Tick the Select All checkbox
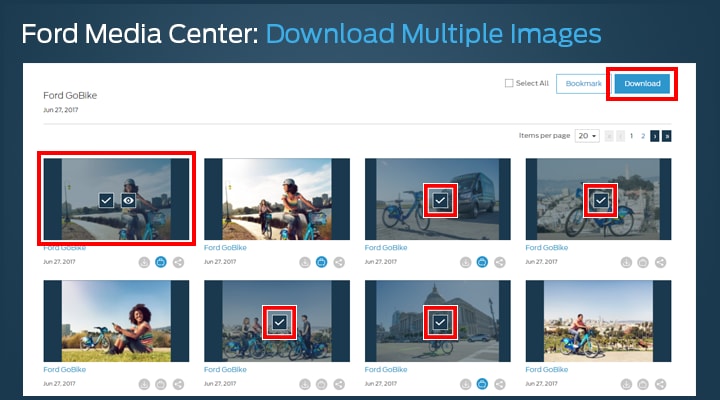The height and width of the screenshot is (400, 720). [x=509, y=83]
